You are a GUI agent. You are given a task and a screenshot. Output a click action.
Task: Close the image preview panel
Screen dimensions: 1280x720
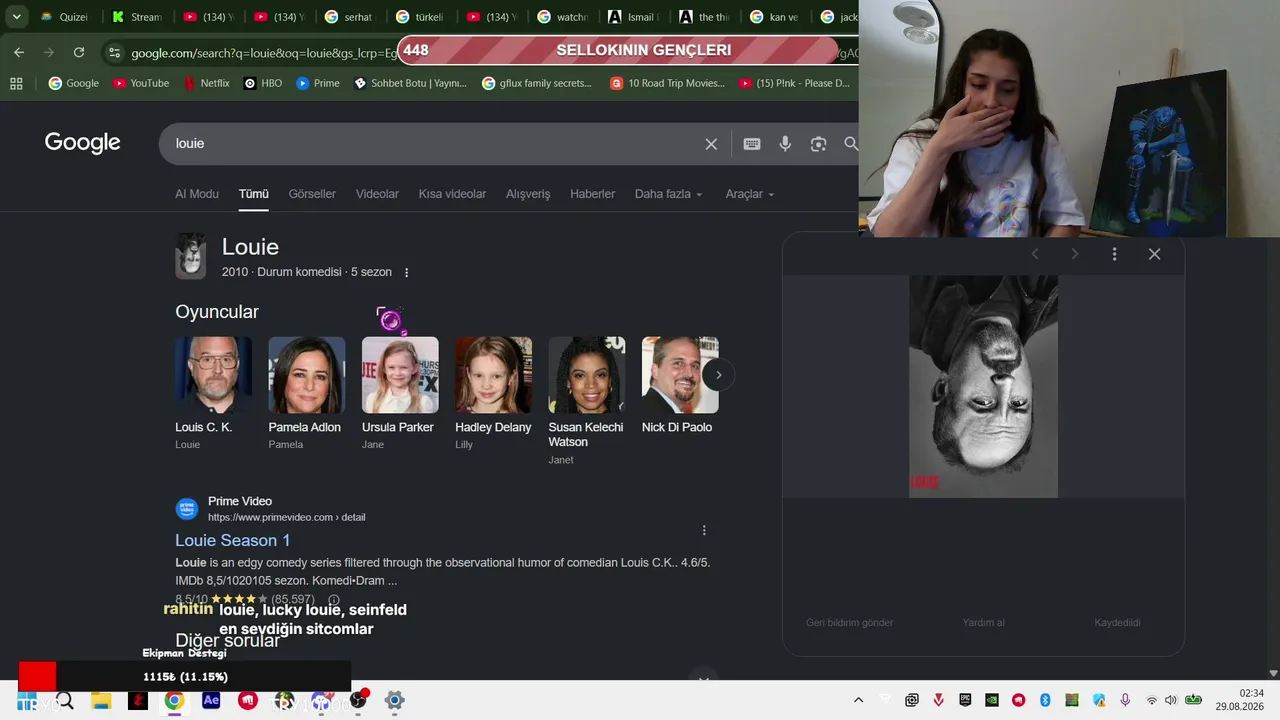1154,254
